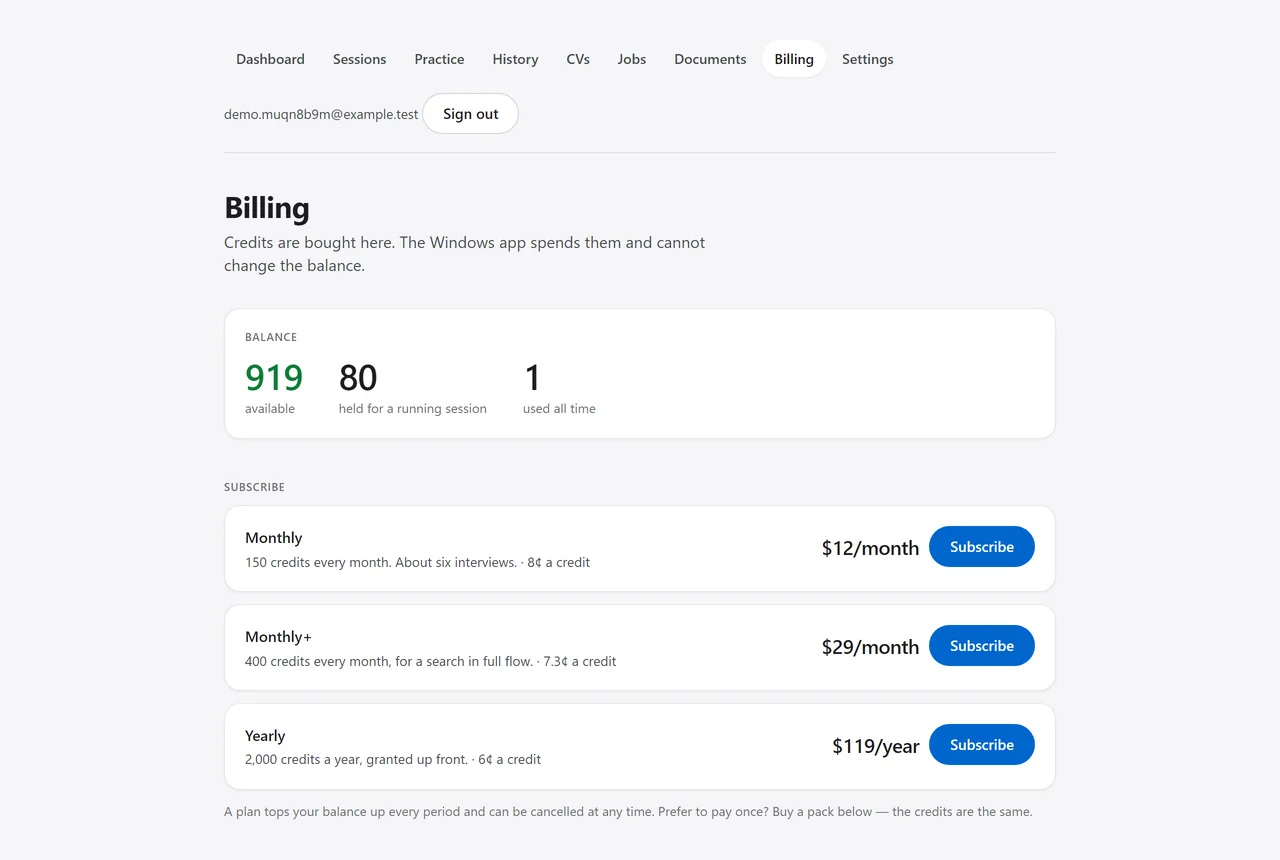Click the BALANCE label

pyautogui.click(x=271, y=337)
